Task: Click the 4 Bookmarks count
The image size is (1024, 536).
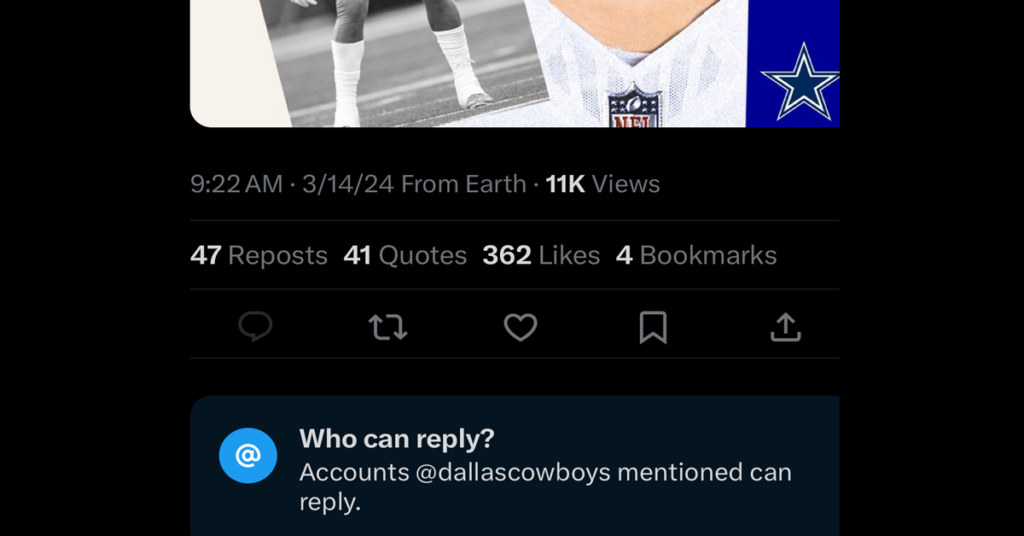Action: coord(696,256)
